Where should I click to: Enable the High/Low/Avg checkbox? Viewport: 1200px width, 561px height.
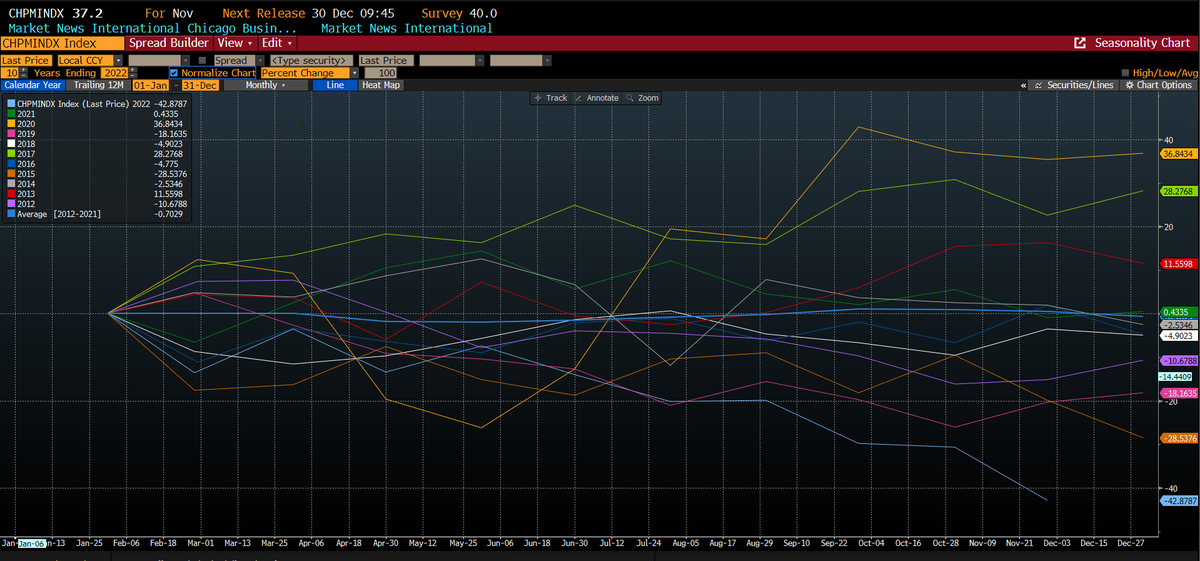pyautogui.click(x=1125, y=73)
